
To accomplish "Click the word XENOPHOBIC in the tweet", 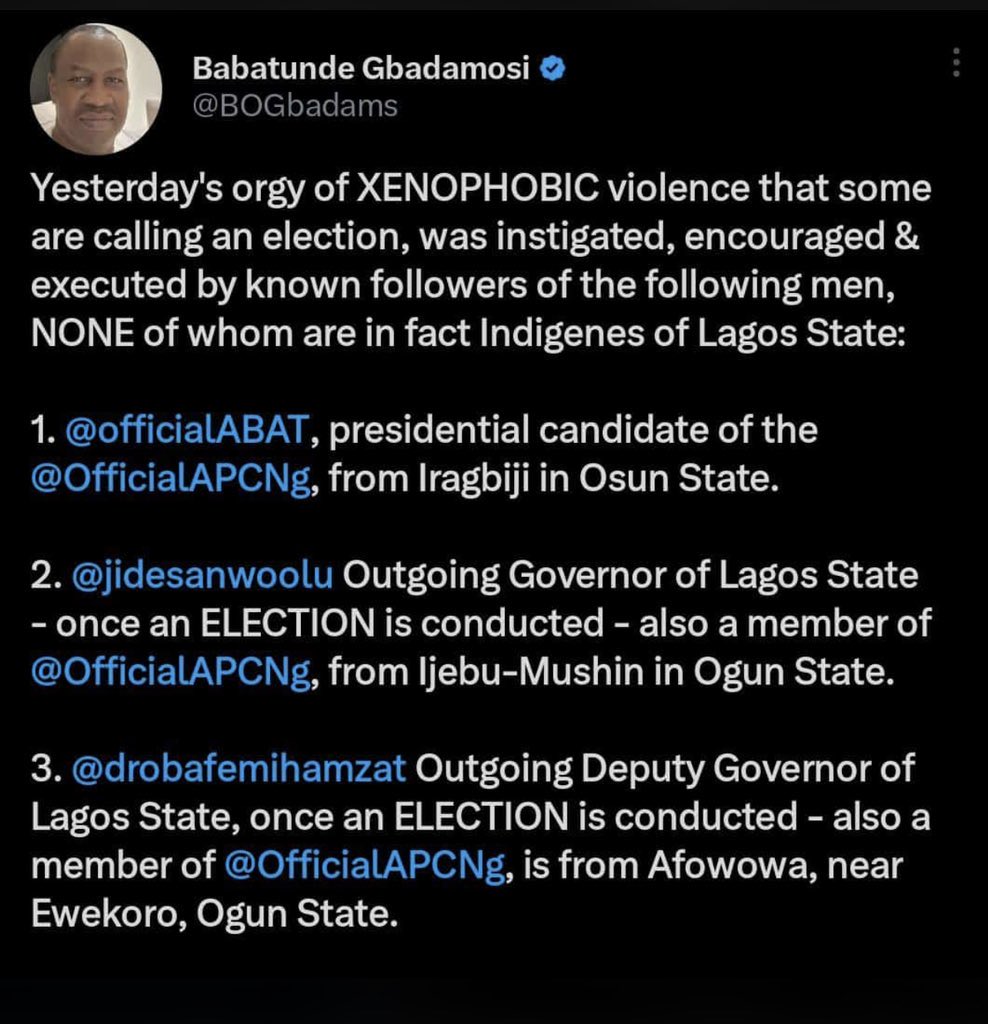I will pyautogui.click(x=477, y=189).
